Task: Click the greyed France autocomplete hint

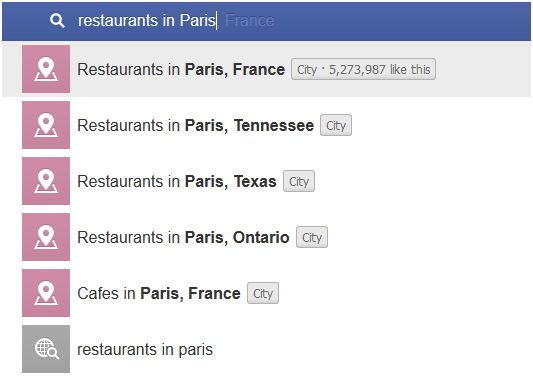Action: (250, 20)
